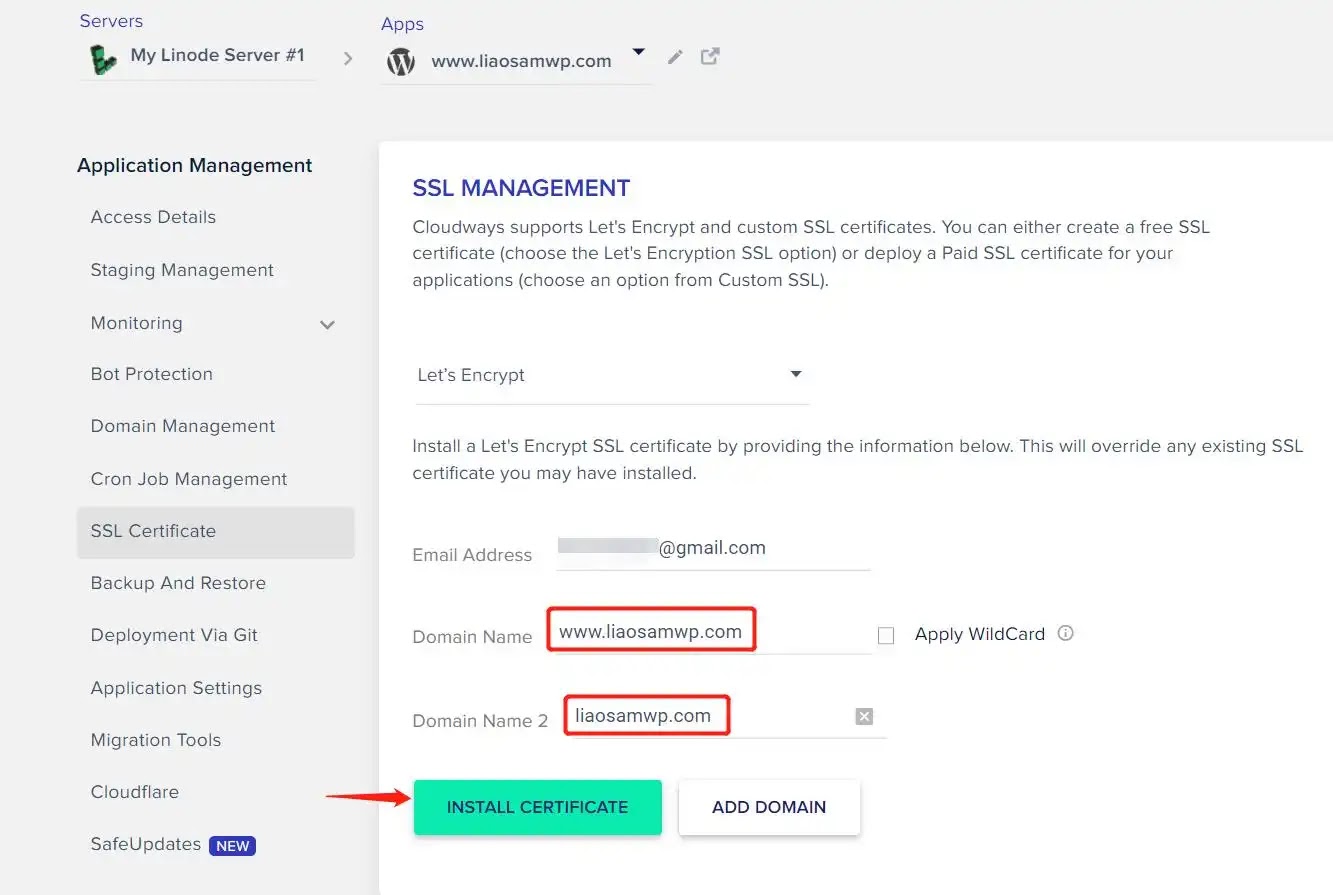1333x895 pixels.
Task: Open the My Linode Server #1 selector
Action: pyautogui.click(x=197, y=58)
